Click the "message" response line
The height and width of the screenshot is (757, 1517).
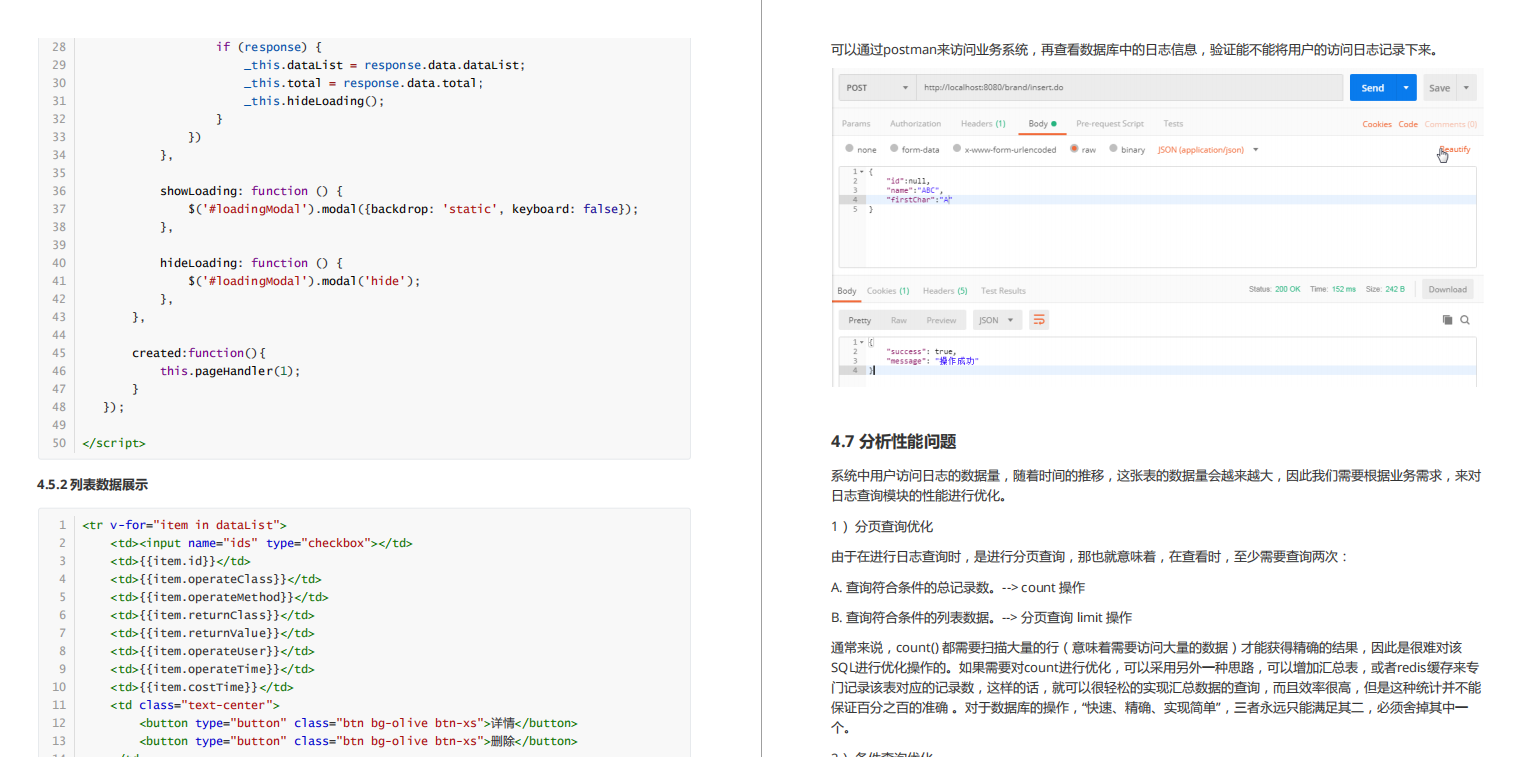932,360
